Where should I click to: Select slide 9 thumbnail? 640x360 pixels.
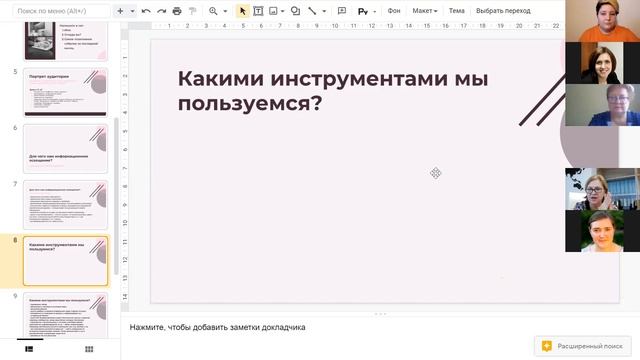click(x=66, y=315)
